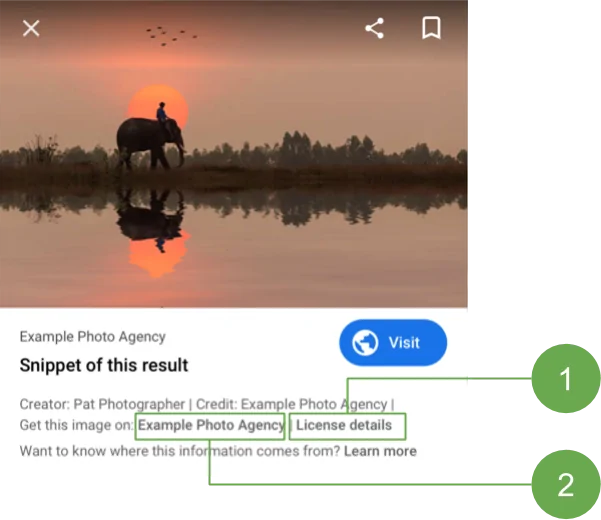Select the "Snippet of this result" title
601x520 pixels.
[x=104, y=365]
